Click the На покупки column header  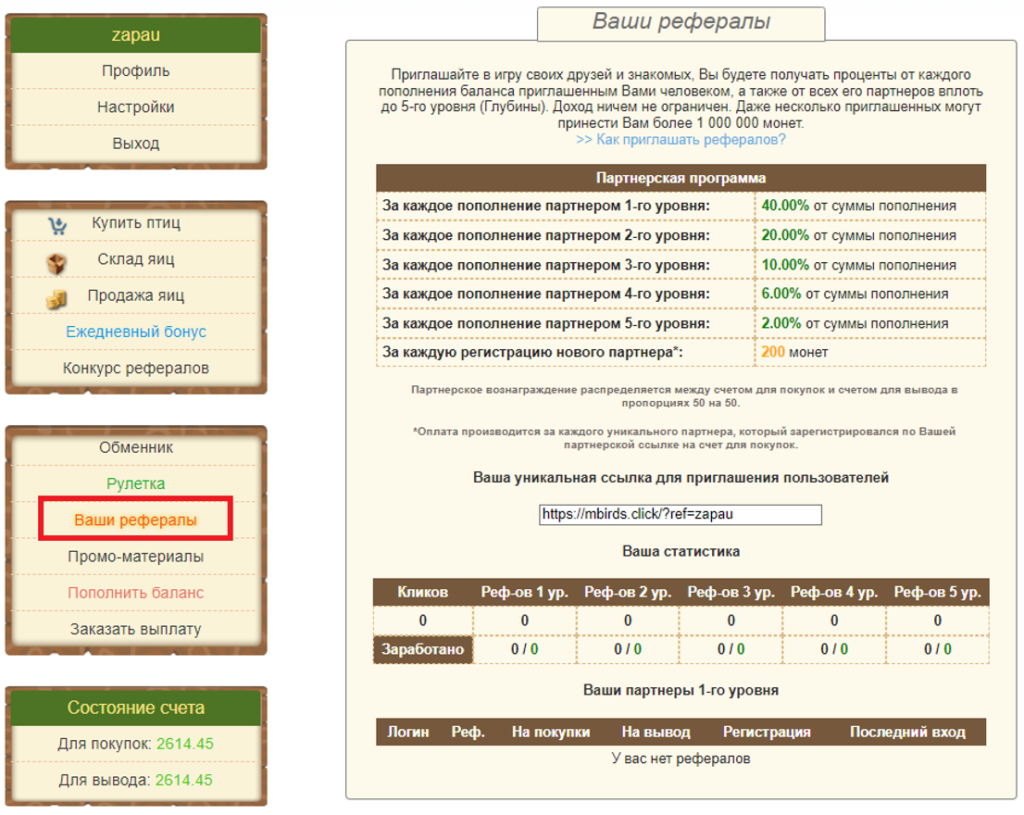551,732
